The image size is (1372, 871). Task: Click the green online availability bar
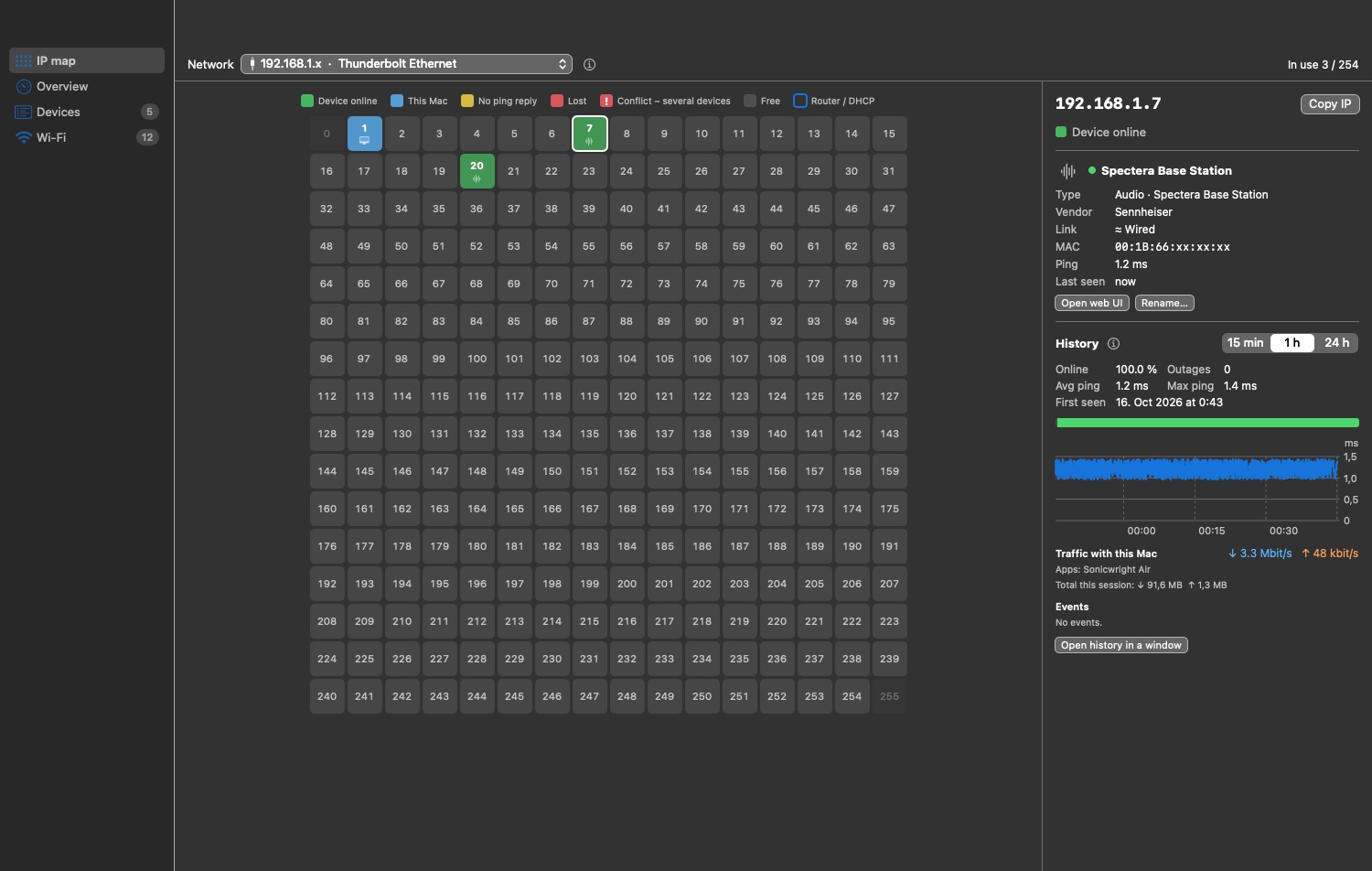[1207, 423]
